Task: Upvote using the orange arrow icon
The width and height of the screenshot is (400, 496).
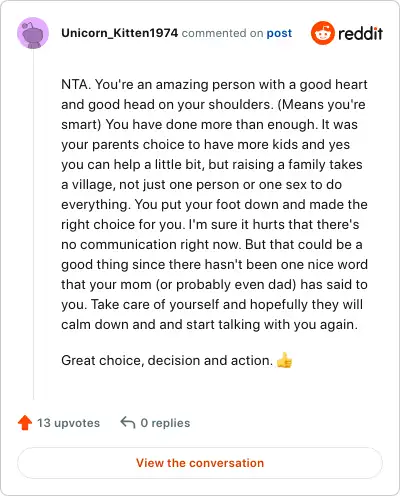Action: point(25,423)
